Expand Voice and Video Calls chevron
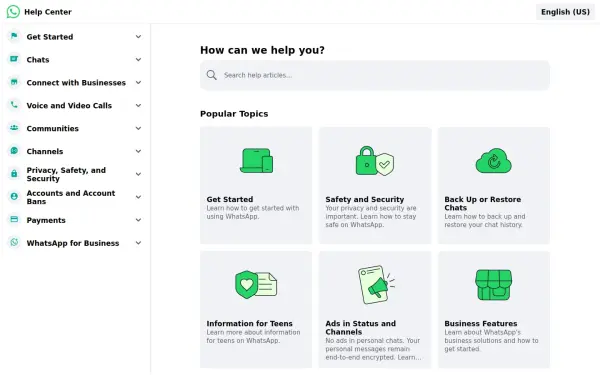 point(138,106)
